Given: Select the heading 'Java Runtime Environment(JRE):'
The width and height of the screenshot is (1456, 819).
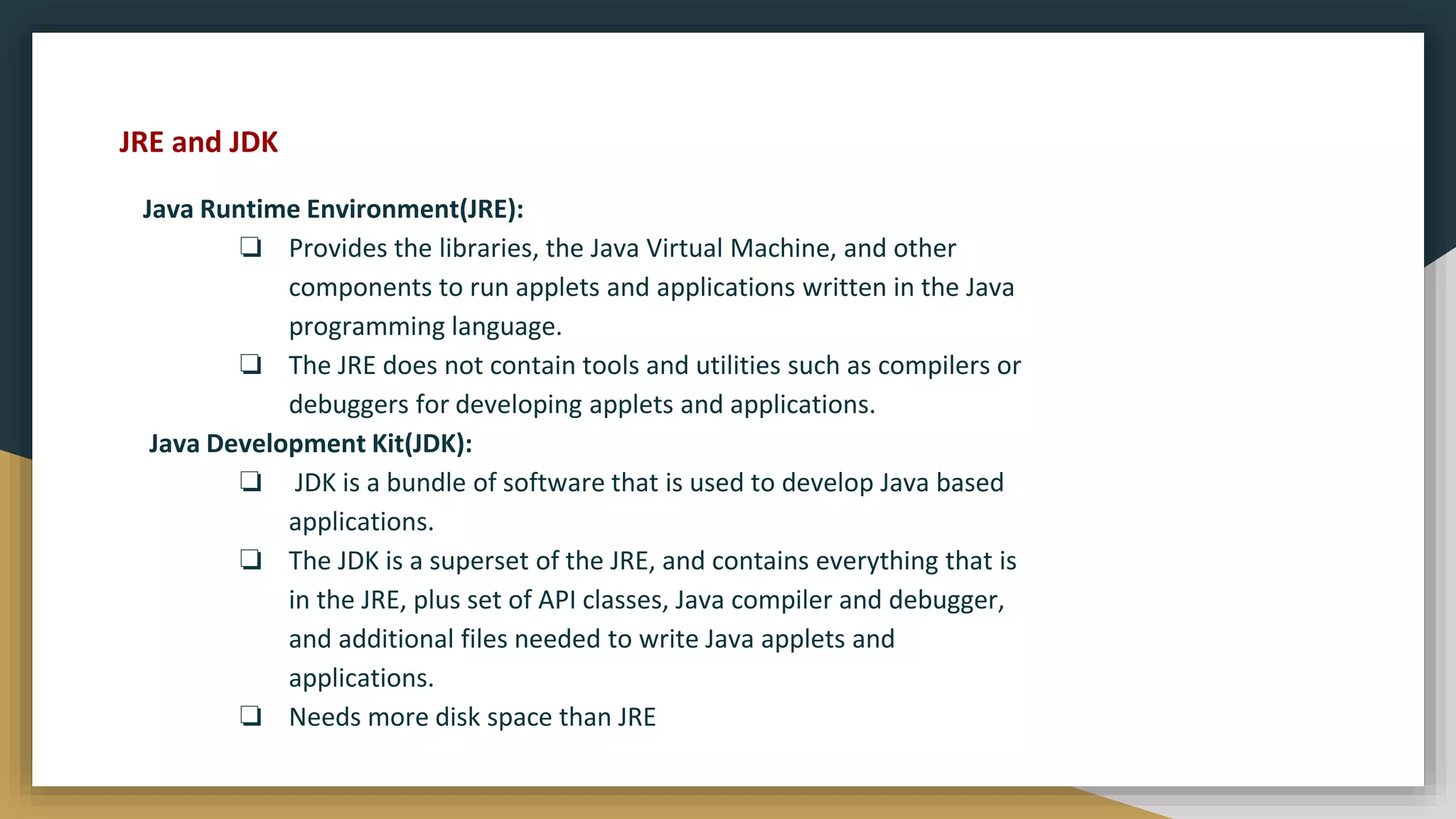Looking at the screenshot, I should 333,209.
